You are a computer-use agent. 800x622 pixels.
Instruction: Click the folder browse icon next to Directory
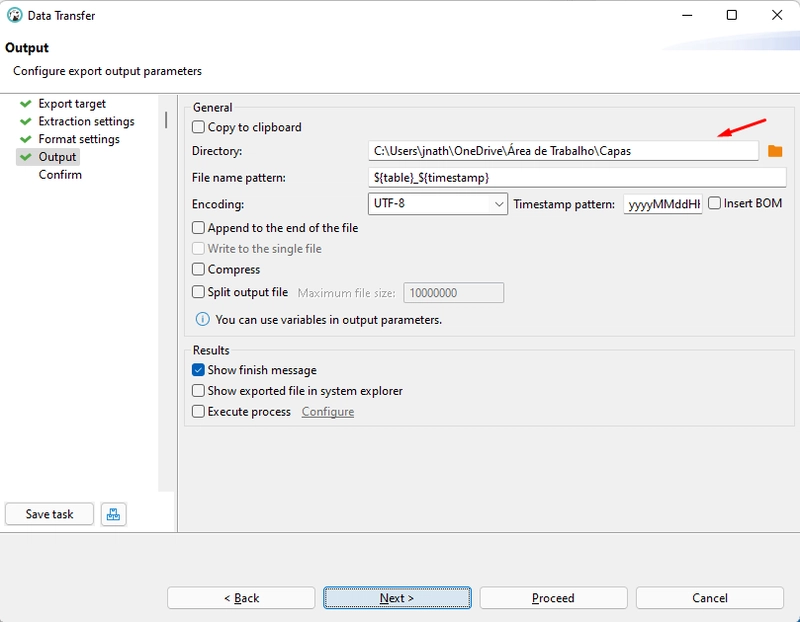[x=775, y=151]
